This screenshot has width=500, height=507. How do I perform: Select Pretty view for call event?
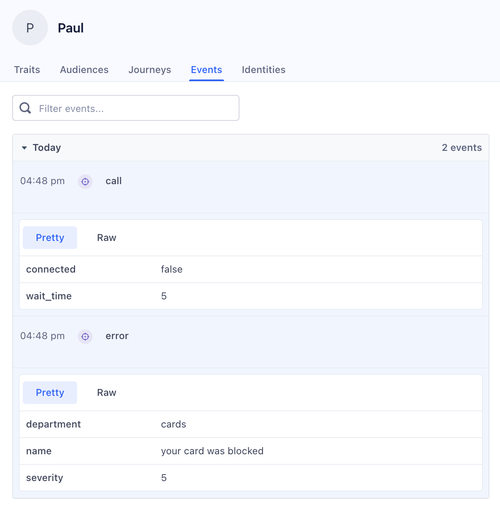50,238
